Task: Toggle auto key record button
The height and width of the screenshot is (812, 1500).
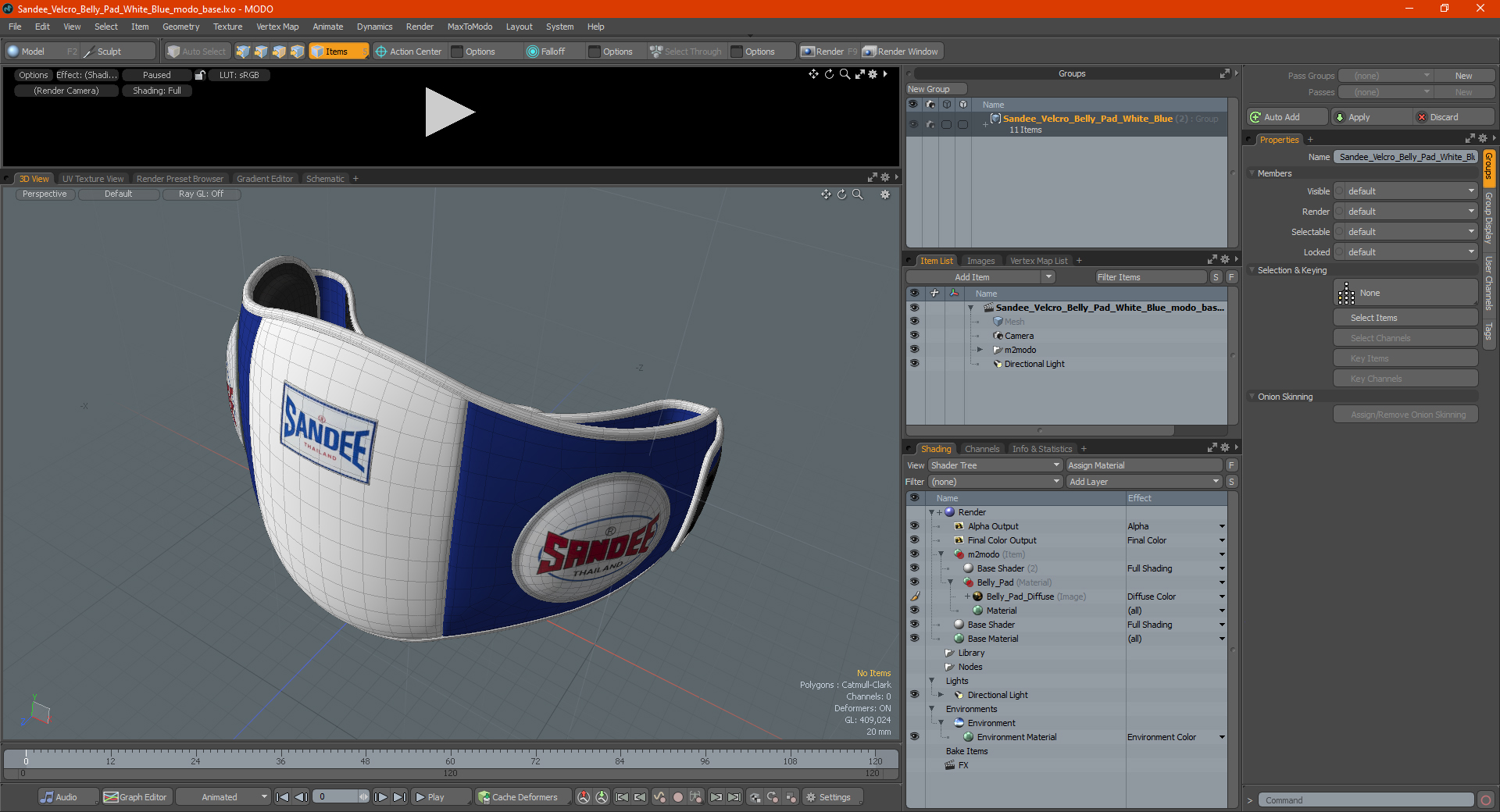Action: [x=678, y=797]
